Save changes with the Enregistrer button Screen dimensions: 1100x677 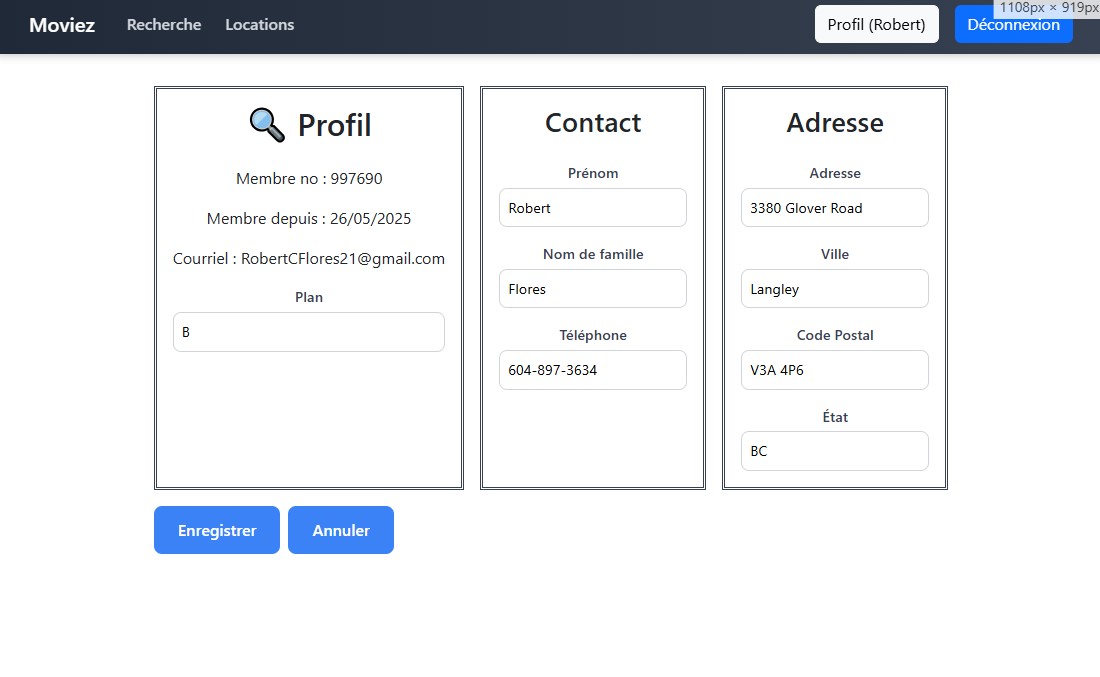click(x=217, y=530)
